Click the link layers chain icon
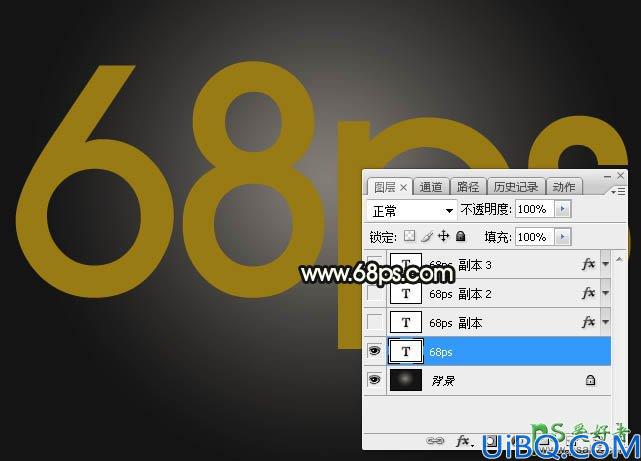This screenshot has height=461, width=641. [435, 441]
